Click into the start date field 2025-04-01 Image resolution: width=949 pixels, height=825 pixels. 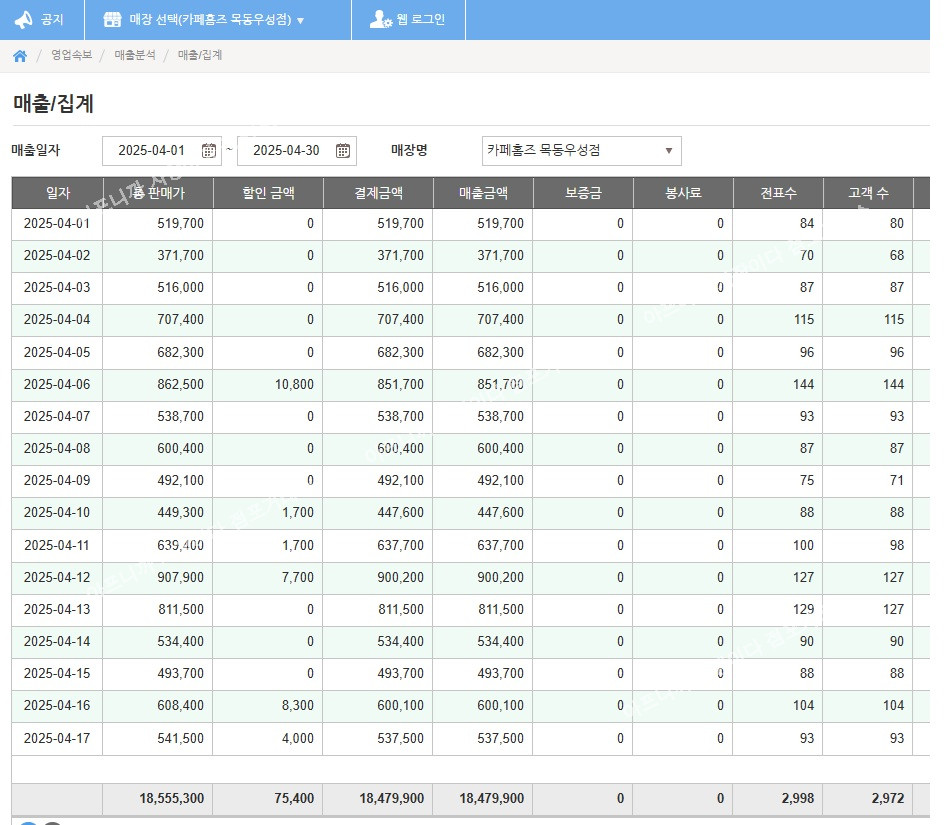pyautogui.click(x=151, y=151)
